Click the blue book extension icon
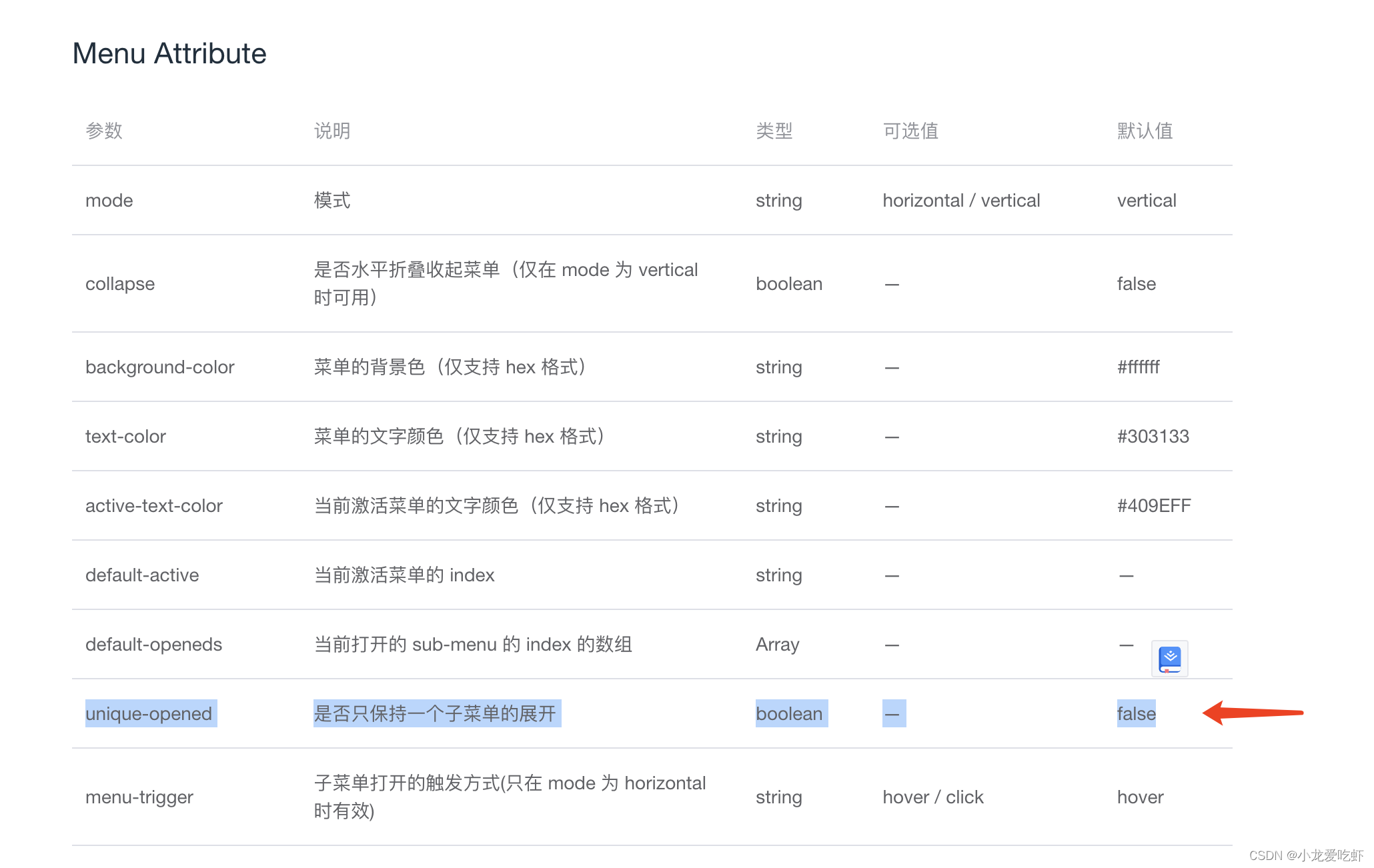Screen dimensions: 1374x868 [x=1170, y=659]
